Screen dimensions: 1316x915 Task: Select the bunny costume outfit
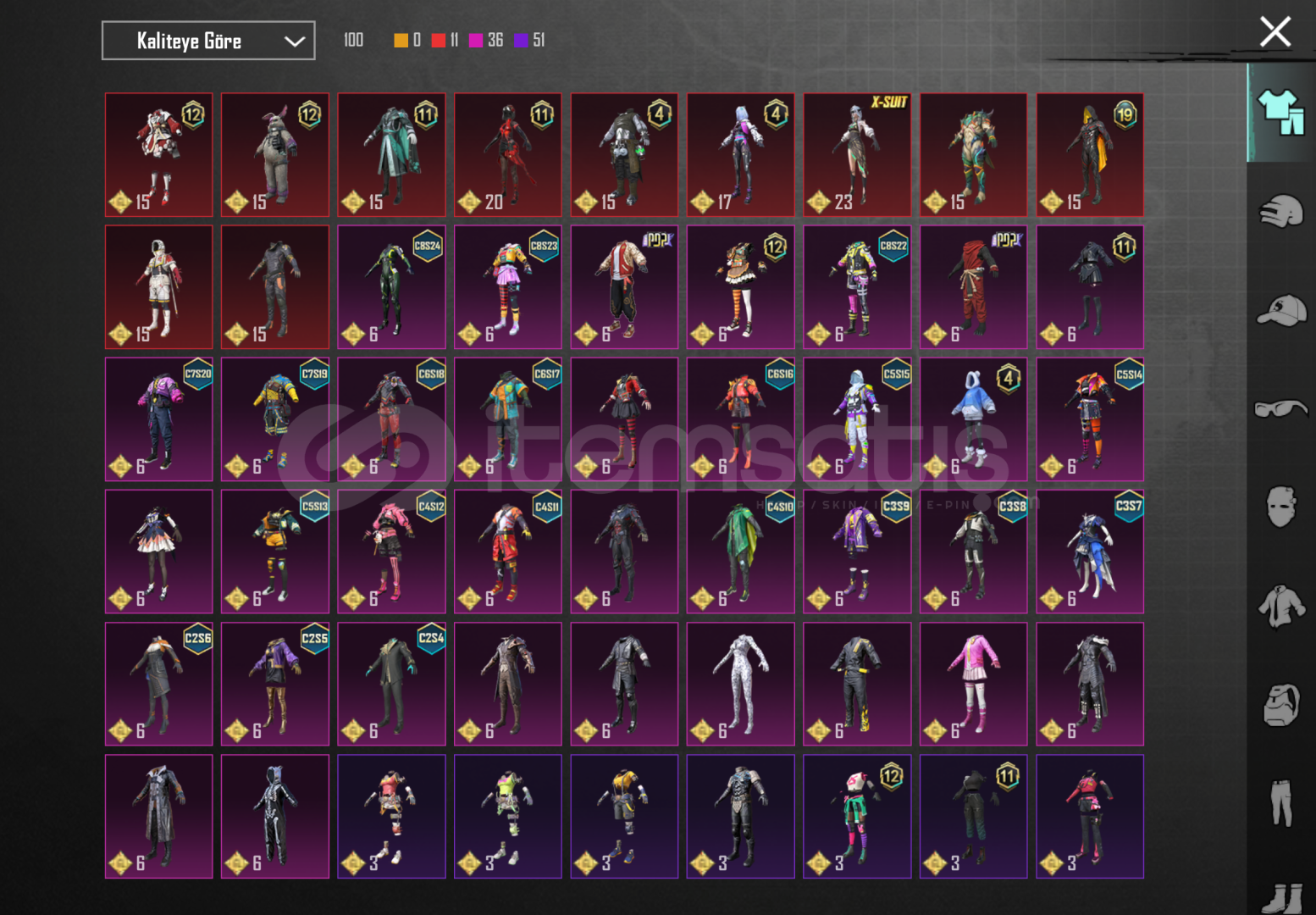tap(275, 155)
